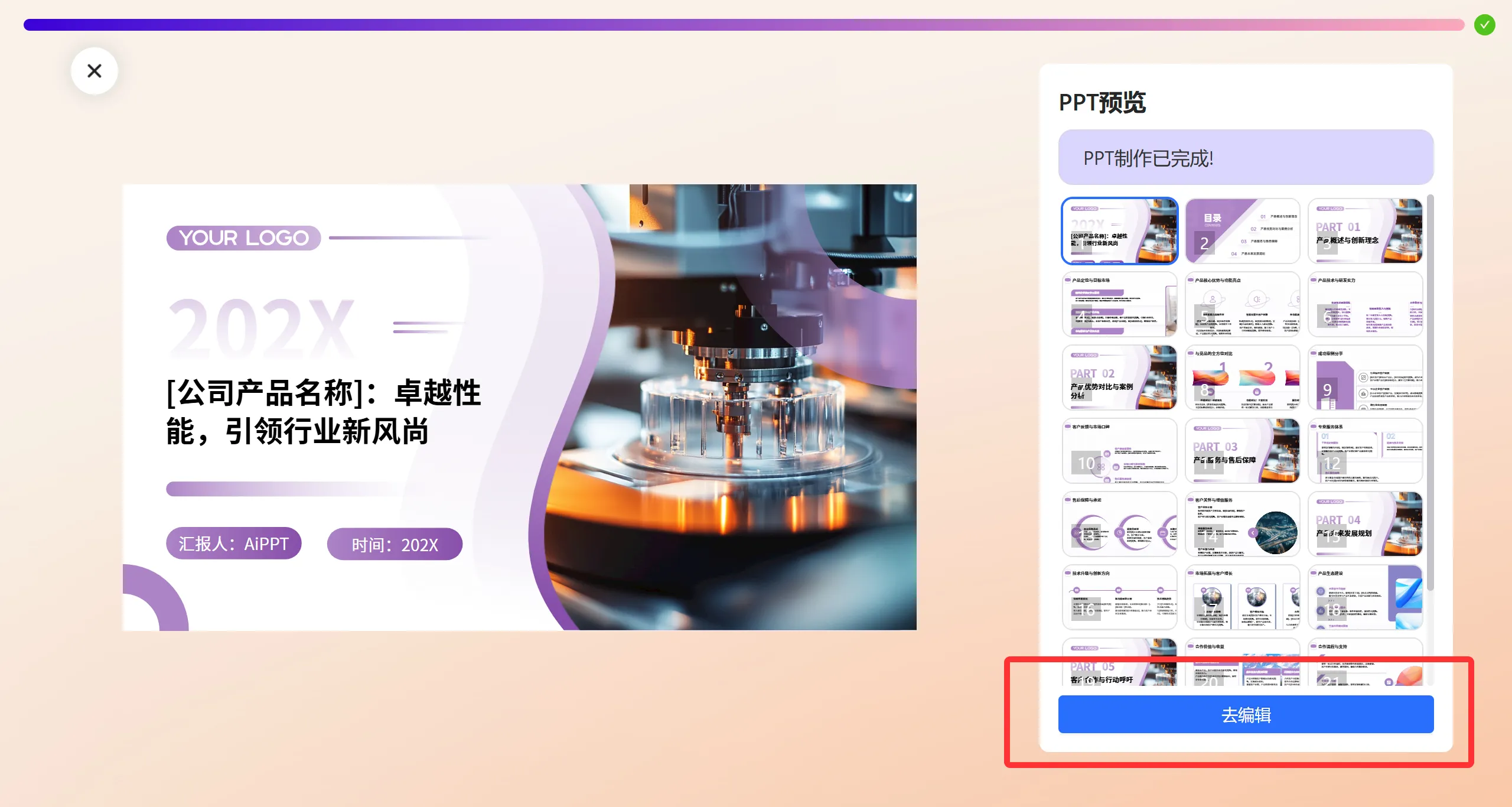Open the PART 02 产品优势对比与案例分析 slide

[1120, 377]
